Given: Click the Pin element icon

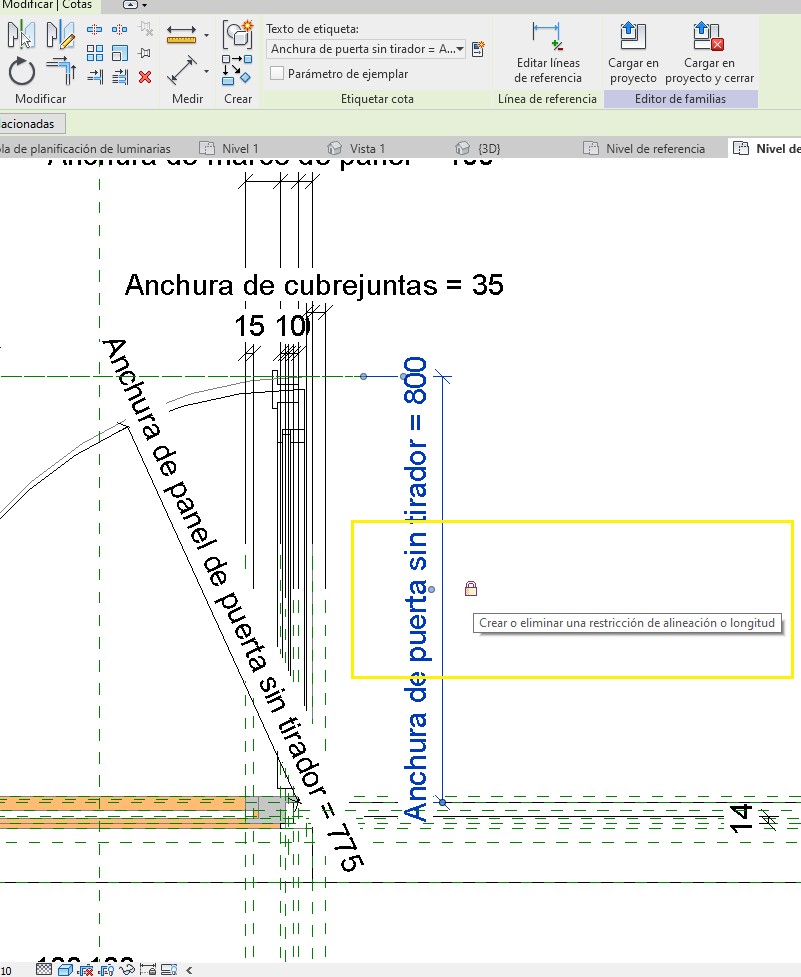Looking at the screenshot, I should 145,53.
